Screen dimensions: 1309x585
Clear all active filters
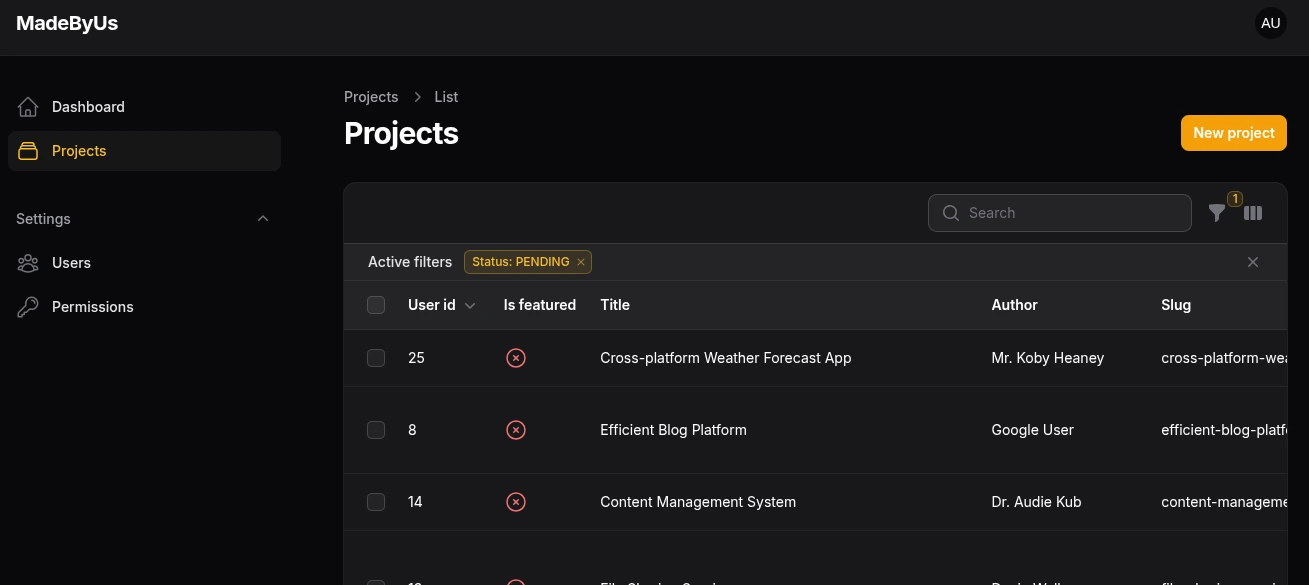(1253, 262)
